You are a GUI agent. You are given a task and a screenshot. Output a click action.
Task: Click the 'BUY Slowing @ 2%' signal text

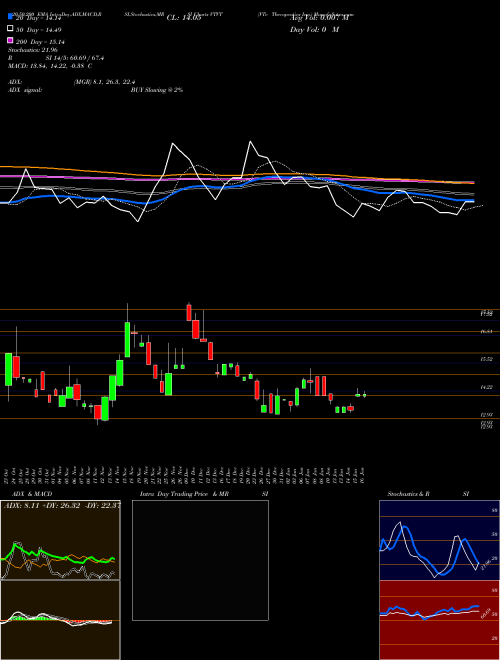click(157, 90)
